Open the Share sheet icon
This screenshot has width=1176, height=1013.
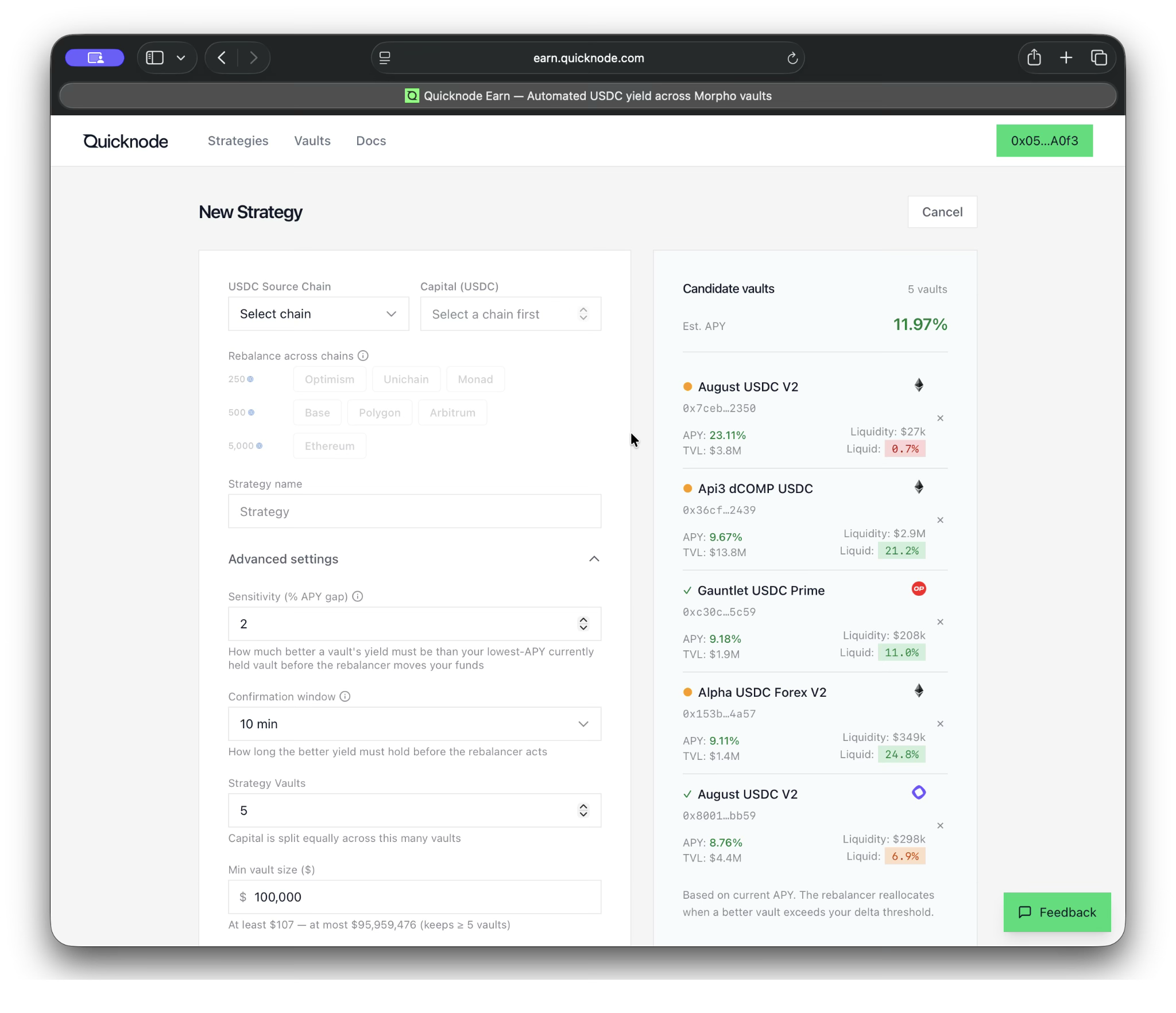coord(1034,57)
